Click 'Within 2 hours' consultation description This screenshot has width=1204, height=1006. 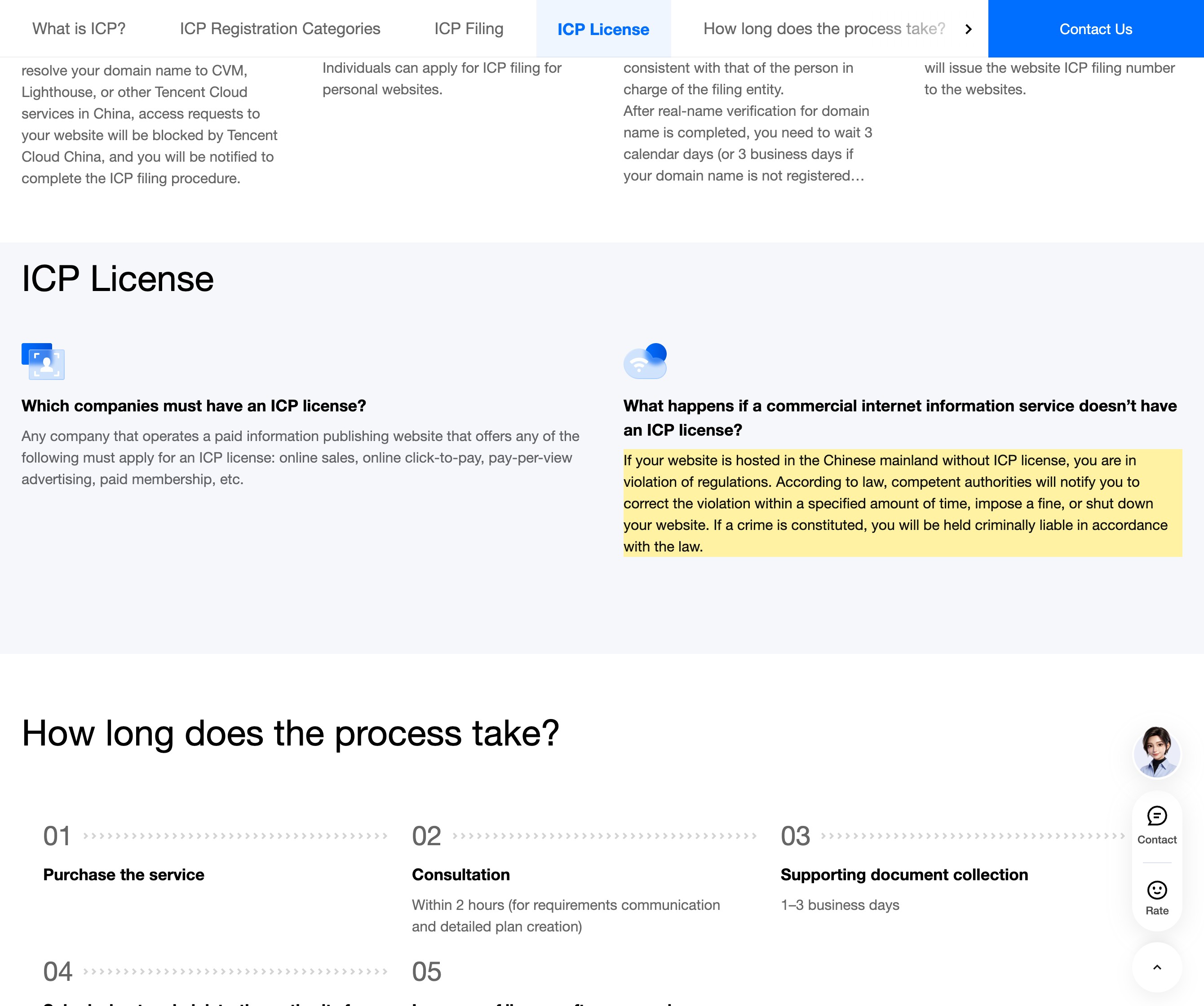[x=566, y=915]
